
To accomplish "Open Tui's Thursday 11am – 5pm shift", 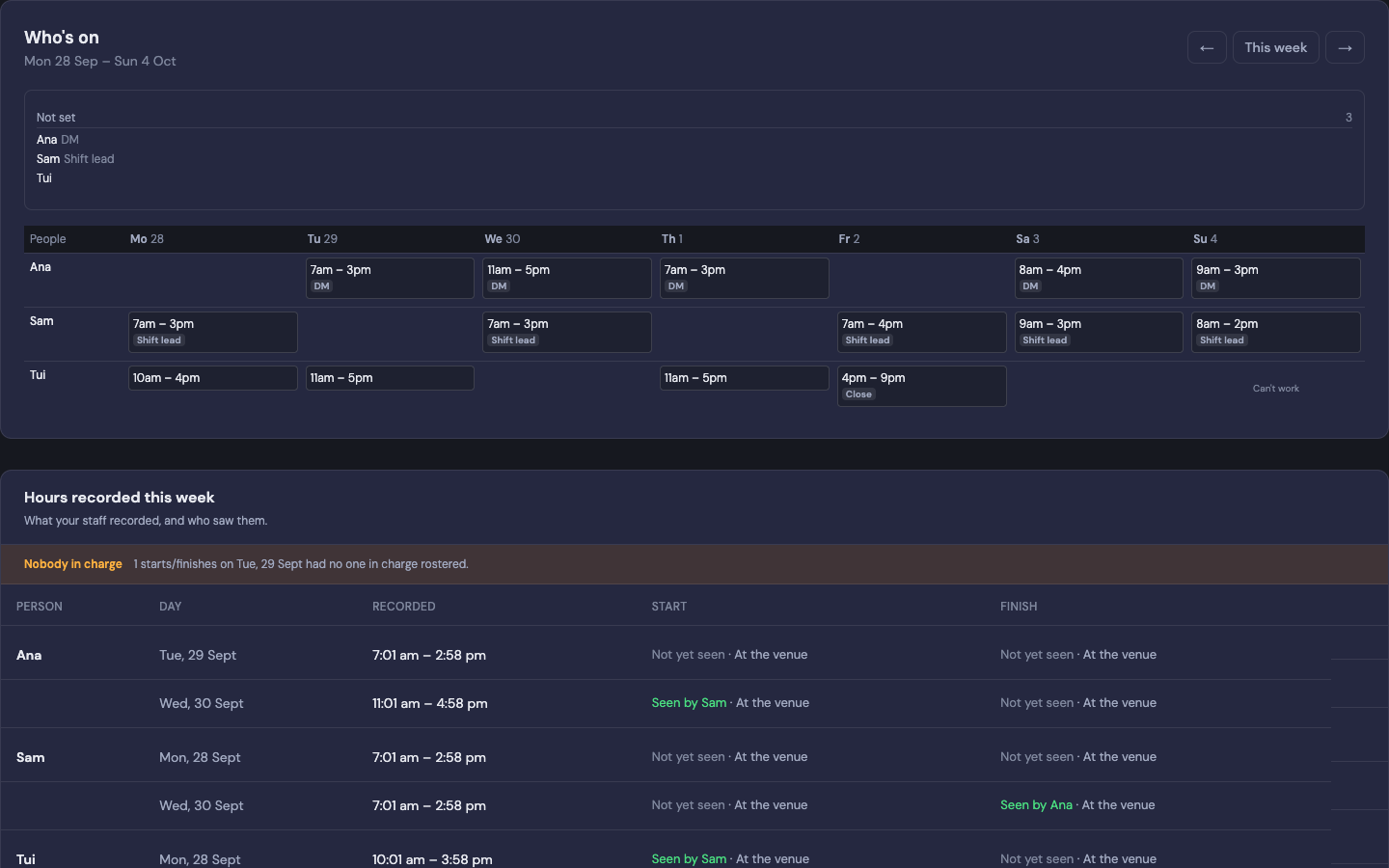I will 745,378.
